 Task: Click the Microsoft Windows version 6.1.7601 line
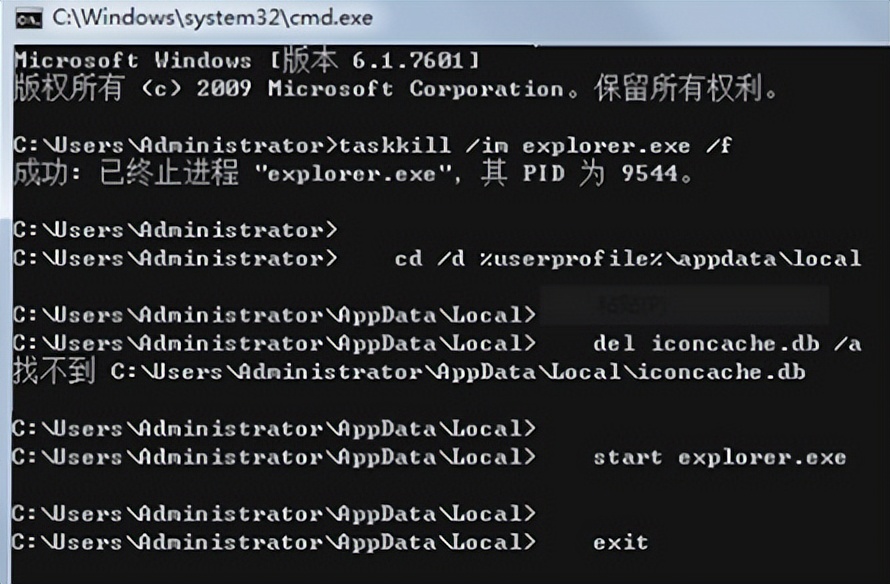pyautogui.click(x=247, y=60)
